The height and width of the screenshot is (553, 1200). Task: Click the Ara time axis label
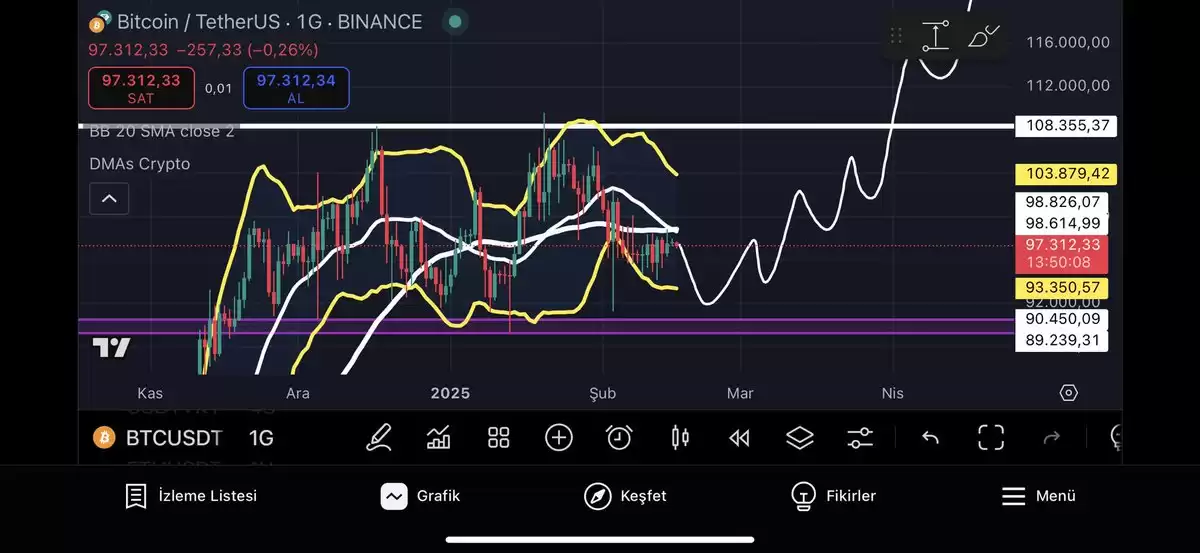(x=298, y=393)
